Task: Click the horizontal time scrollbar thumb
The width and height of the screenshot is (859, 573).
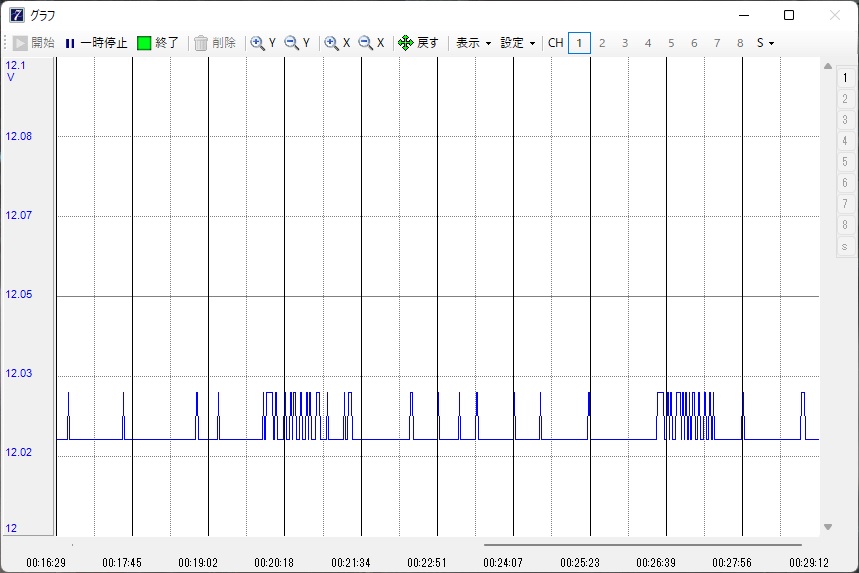Action: click(642, 545)
